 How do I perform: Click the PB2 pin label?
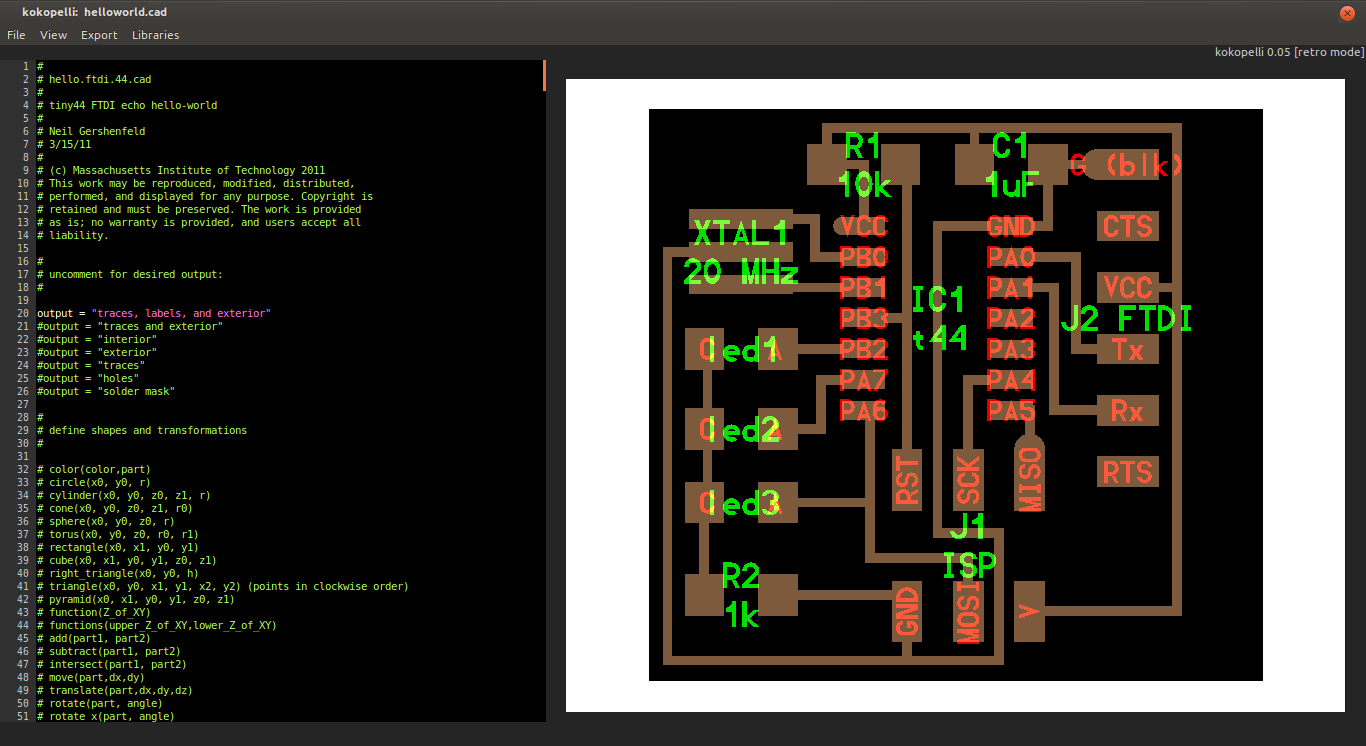(x=863, y=349)
